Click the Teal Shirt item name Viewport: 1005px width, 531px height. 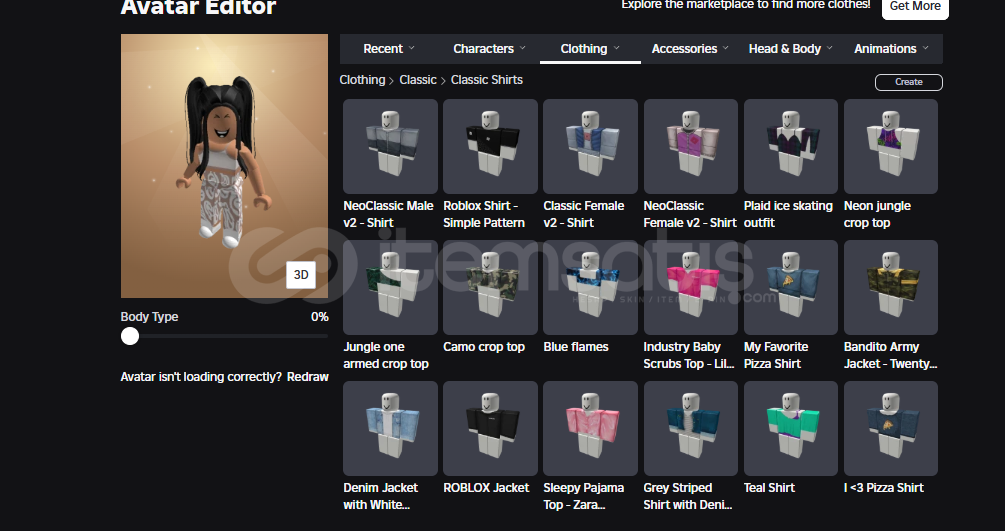point(769,488)
